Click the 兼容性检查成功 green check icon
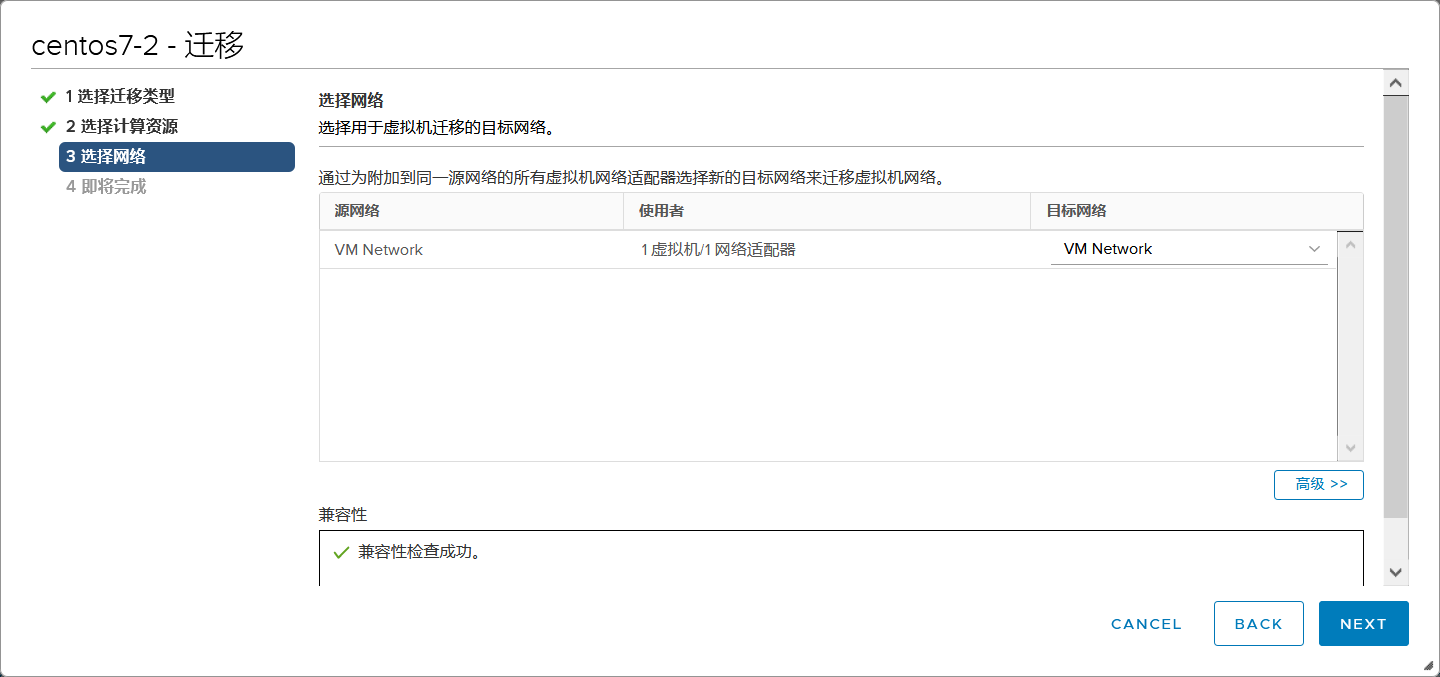 tap(341, 552)
